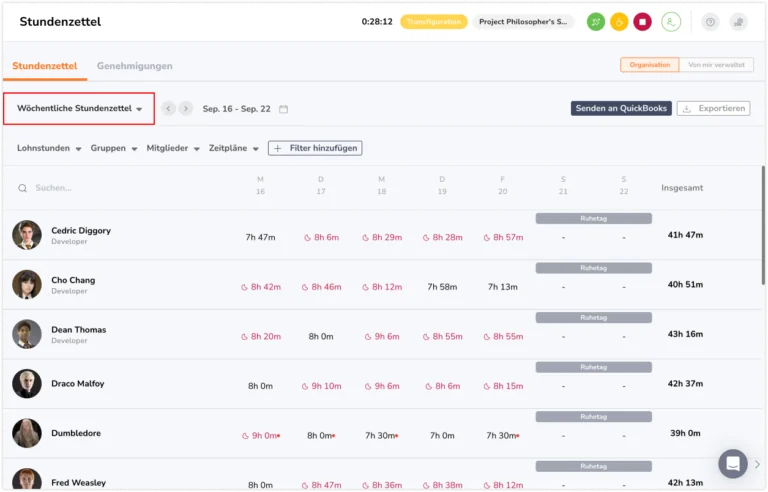Click Draco Malfoy's total 42h 37m
The width and height of the screenshot is (768, 492).
click(x=685, y=384)
